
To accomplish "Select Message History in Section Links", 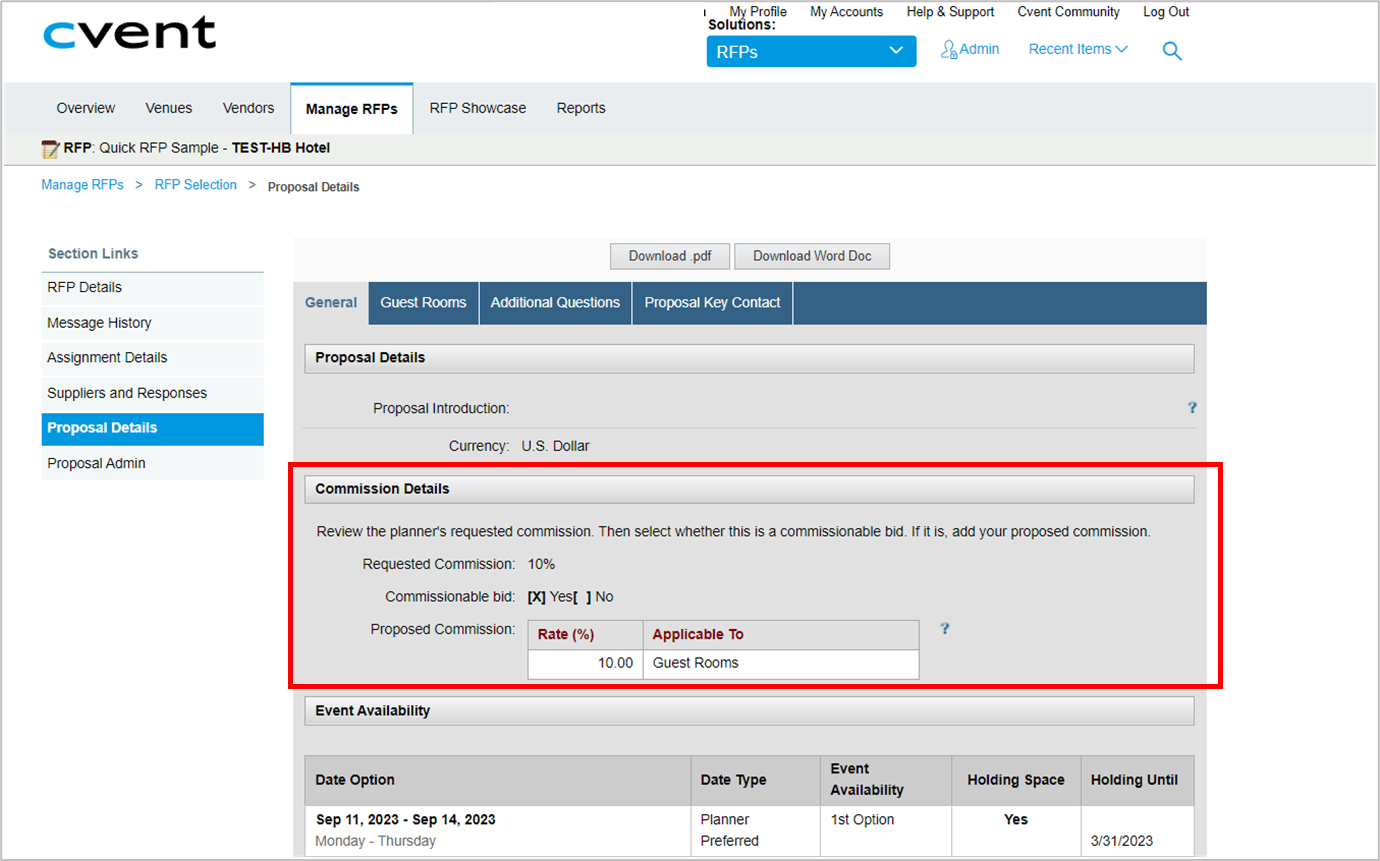I will (99, 323).
